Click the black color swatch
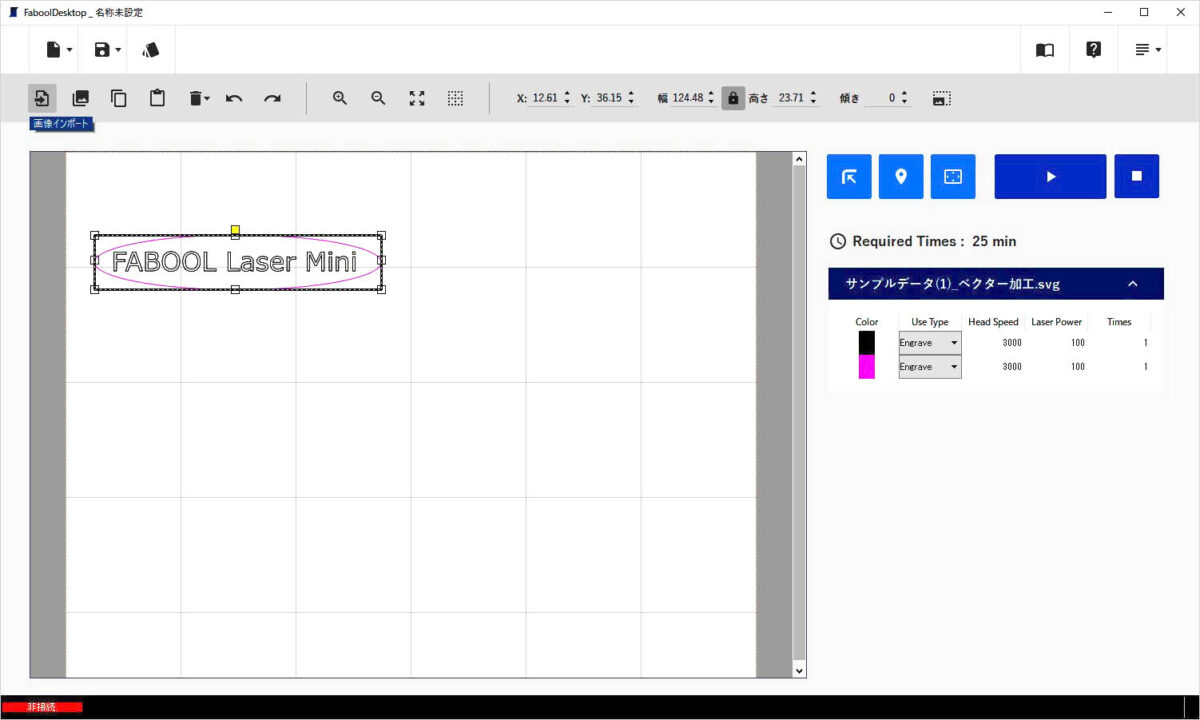1200x720 pixels. [x=867, y=343]
